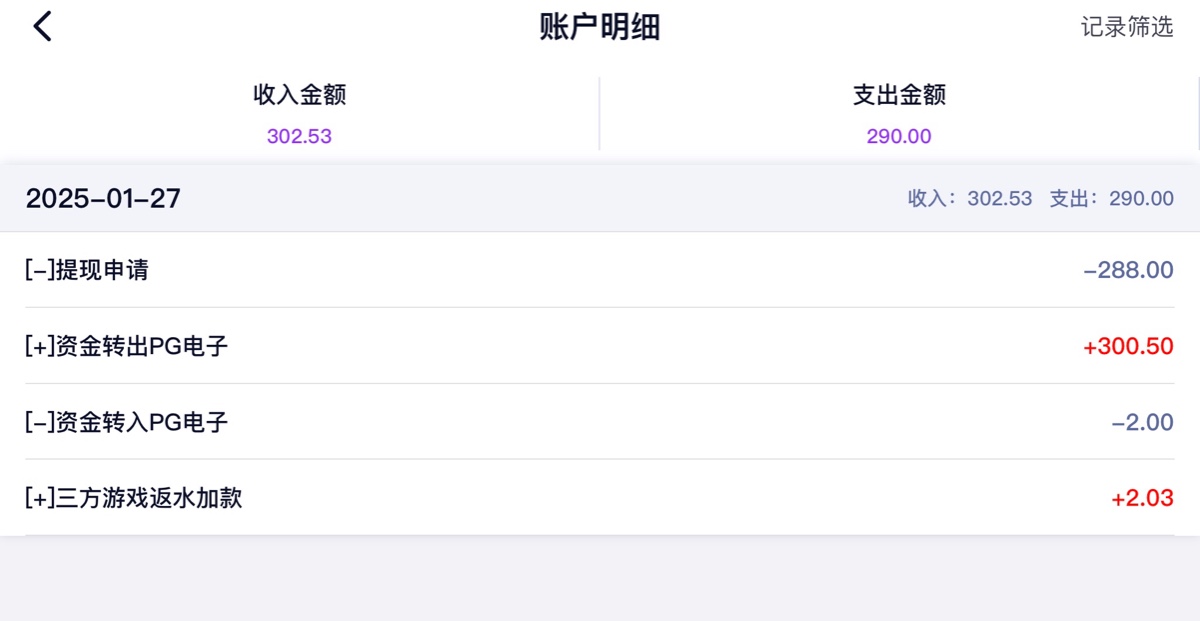Click the red +300.50 amount
Viewport: 1200px width, 621px height.
tap(1128, 346)
